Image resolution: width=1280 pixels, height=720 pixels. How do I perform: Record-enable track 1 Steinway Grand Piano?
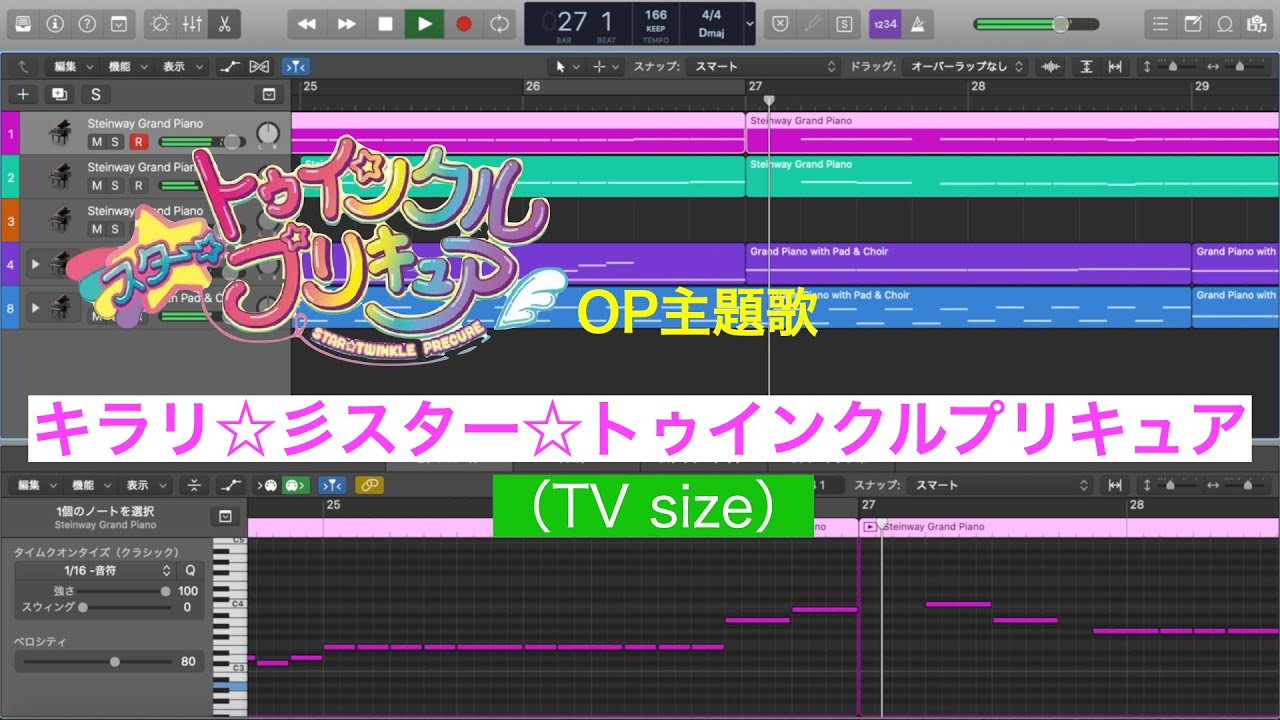(x=138, y=142)
